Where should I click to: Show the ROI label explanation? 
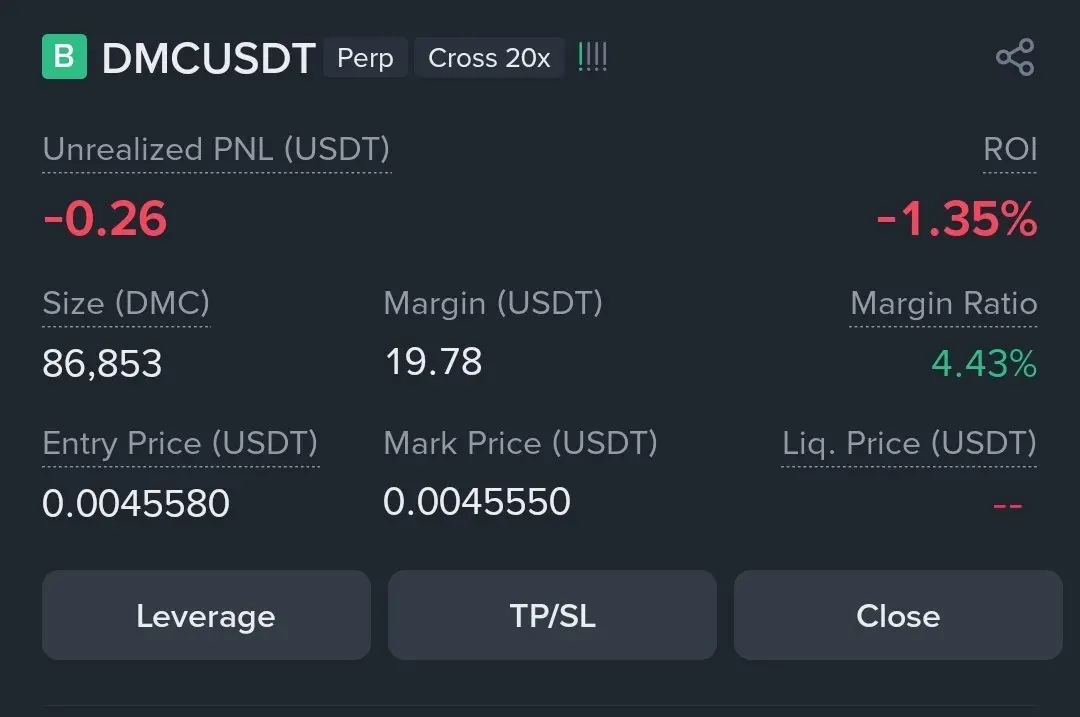pyautogui.click(x=1010, y=149)
